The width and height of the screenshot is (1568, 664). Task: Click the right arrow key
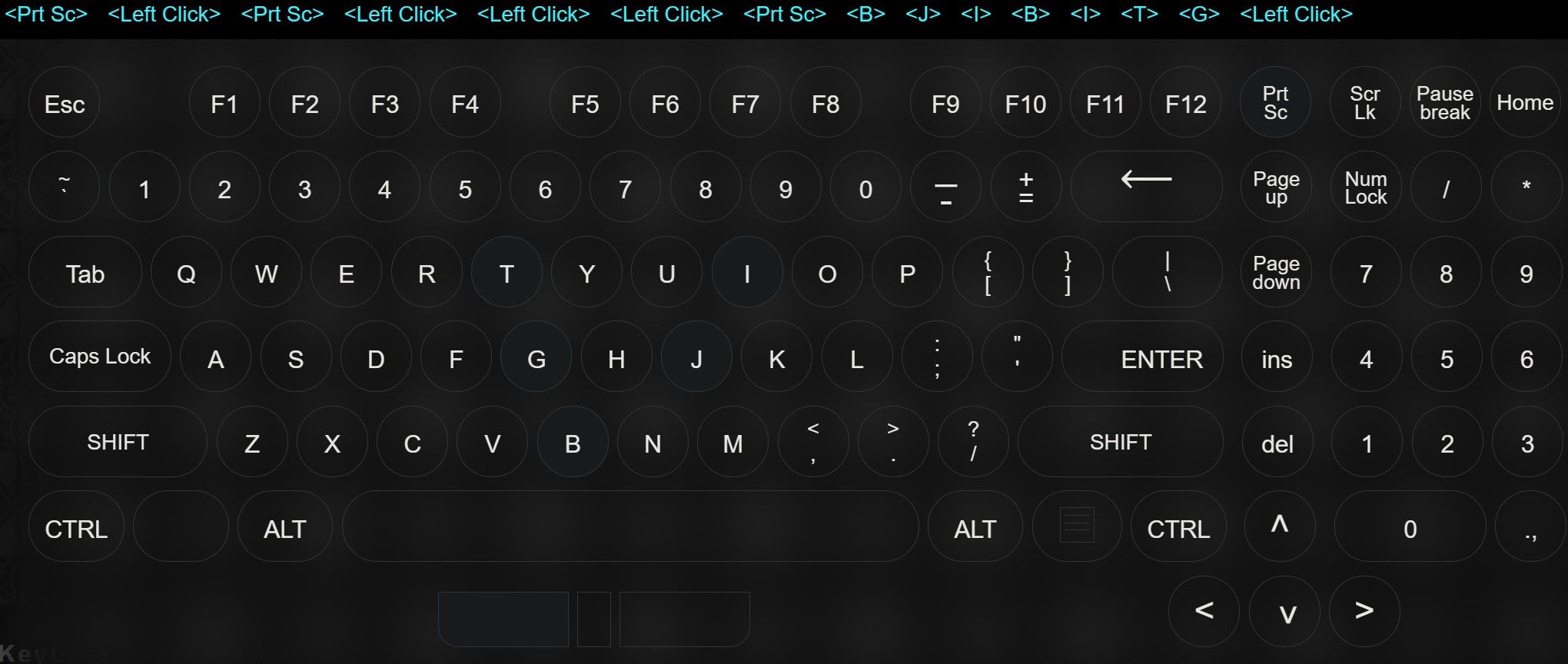pyautogui.click(x=1364, y=612)
